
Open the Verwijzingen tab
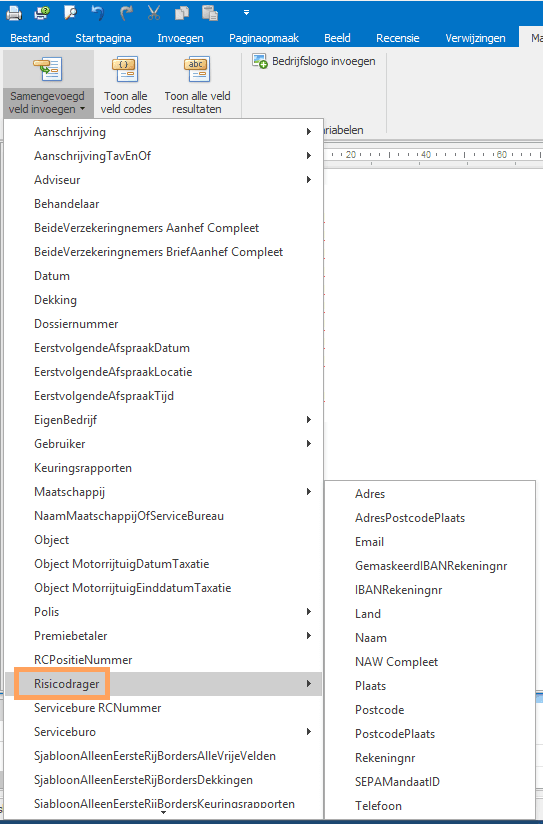pyautogui.click(x=475, y=38)
